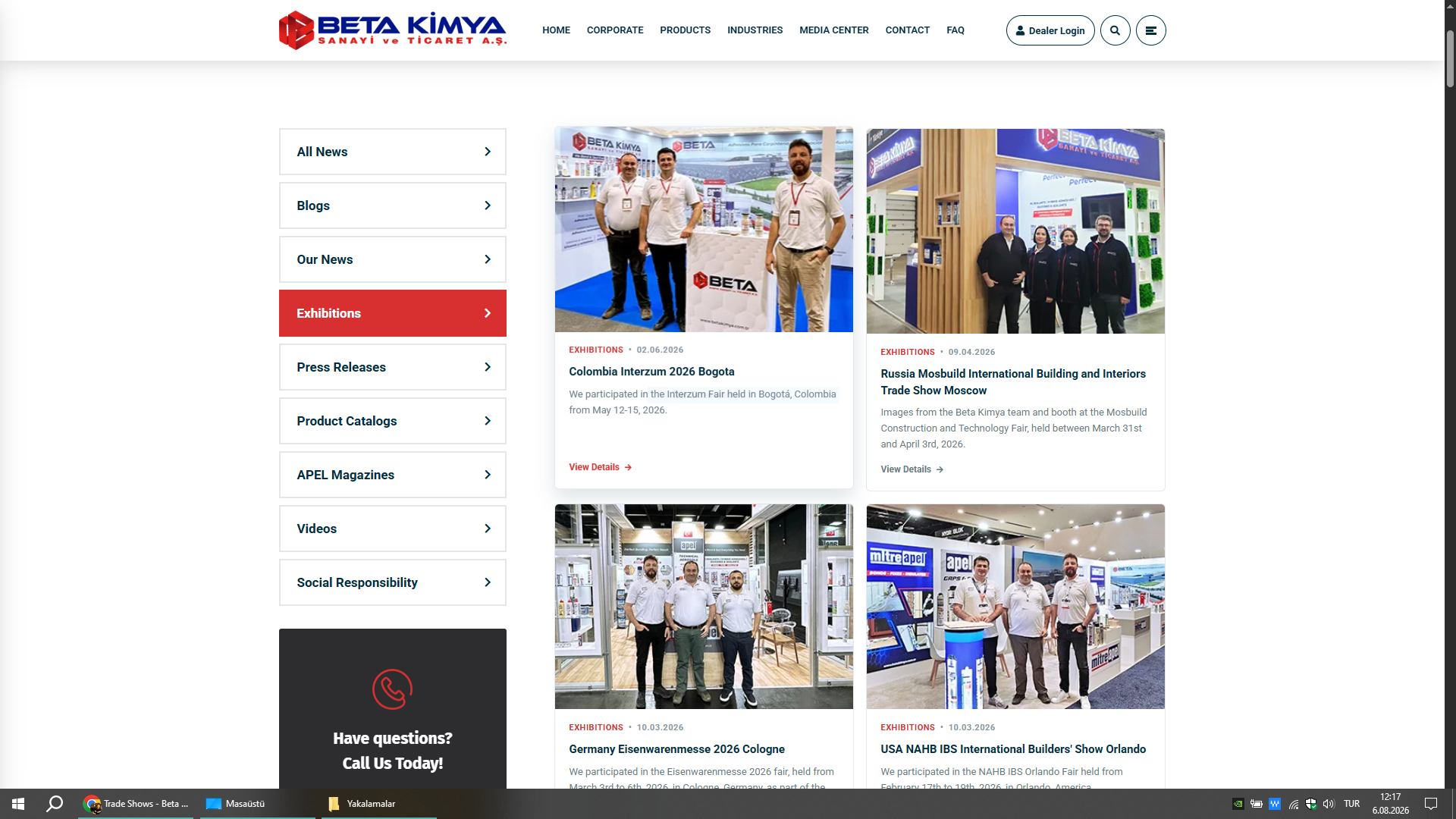Select the Social Responsibility category

[392, 582]
